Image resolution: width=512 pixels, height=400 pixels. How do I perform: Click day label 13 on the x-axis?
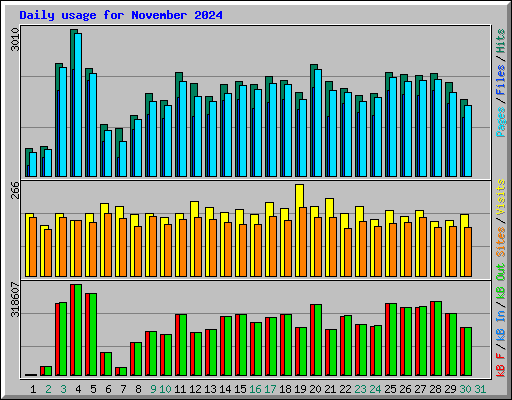pyautogui.click(x=210, y=389)
